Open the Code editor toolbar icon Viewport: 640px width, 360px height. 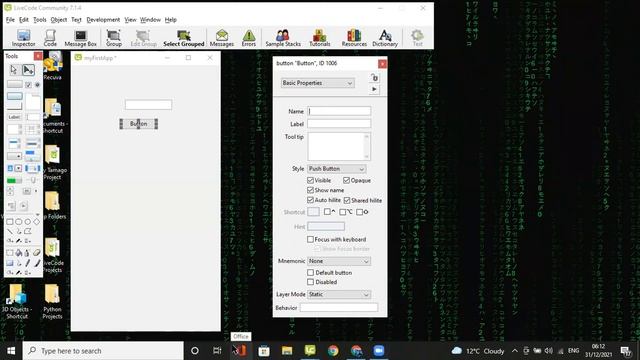(x=50, y=38)
